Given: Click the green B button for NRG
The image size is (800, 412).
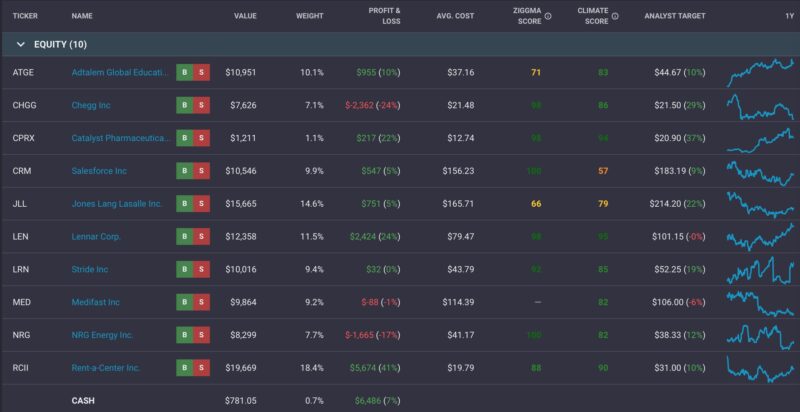Looking at the screenshot, I should coord(185,335).
